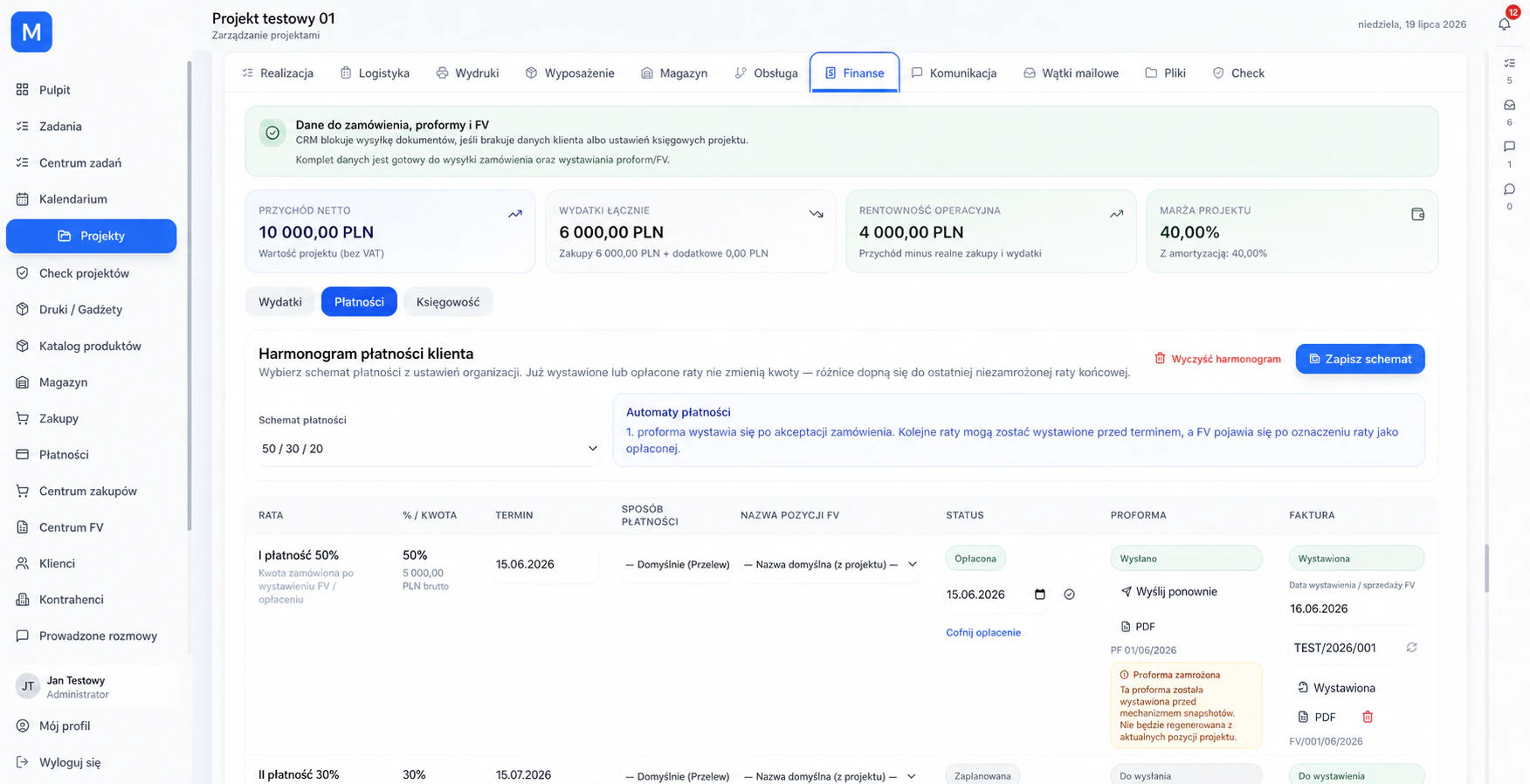This screenshot has height=784, width=1530.
Task: Select the Księgowość sub-tab
Action: [448, 302]
